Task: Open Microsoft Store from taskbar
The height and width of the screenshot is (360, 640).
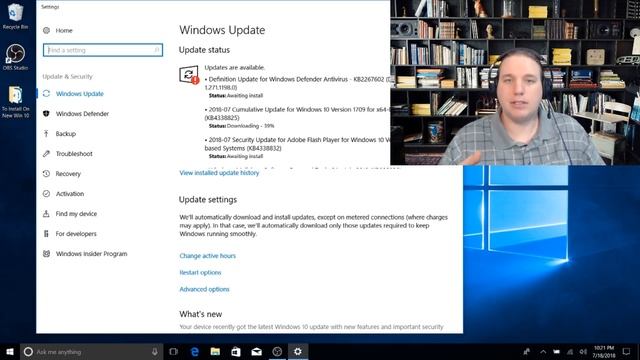Action: tap(236, 351)
